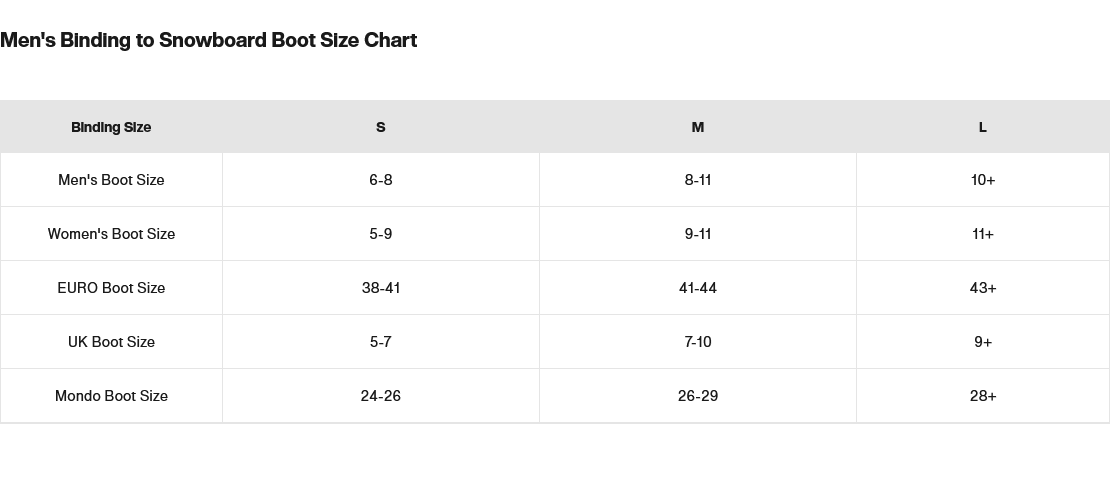Click the L column header
Image resolution: width=1110 pixels, height=500 pixels.
[x=983, y=127]
